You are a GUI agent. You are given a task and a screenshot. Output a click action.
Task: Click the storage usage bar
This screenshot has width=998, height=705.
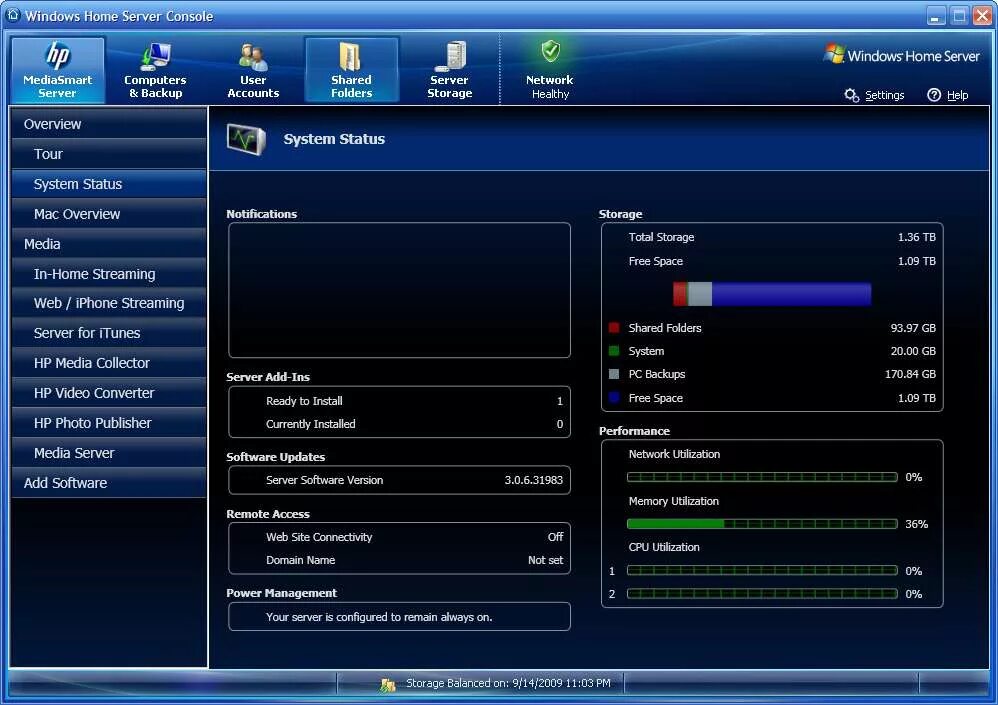tap(772, 294)
